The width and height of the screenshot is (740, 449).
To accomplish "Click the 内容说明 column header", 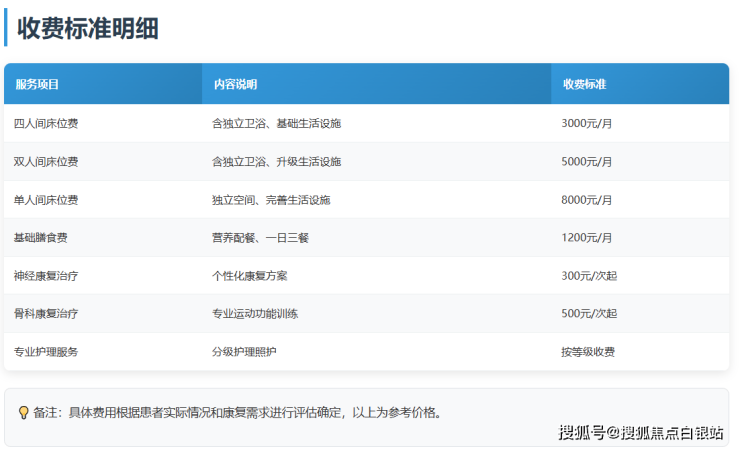I will (x=235, y=84).
